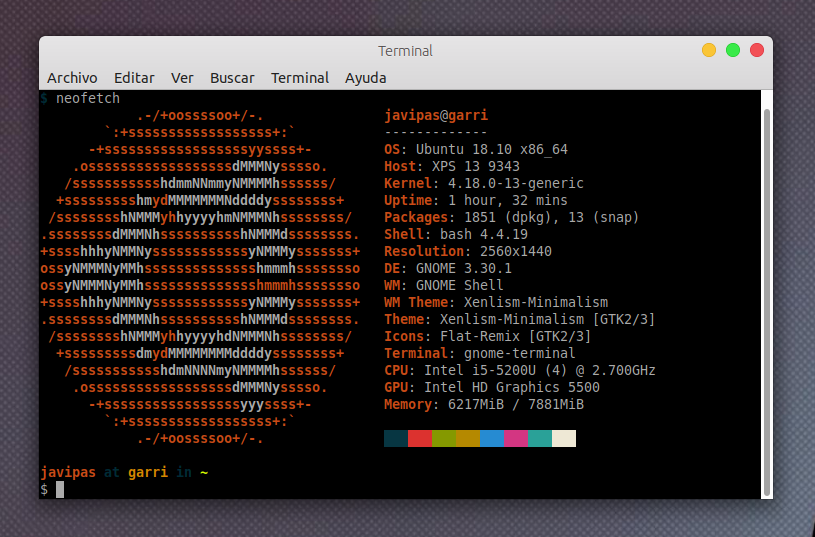Click the cream white color block
Viewport: 815px width, 537px height.
(x=564, y=438)
